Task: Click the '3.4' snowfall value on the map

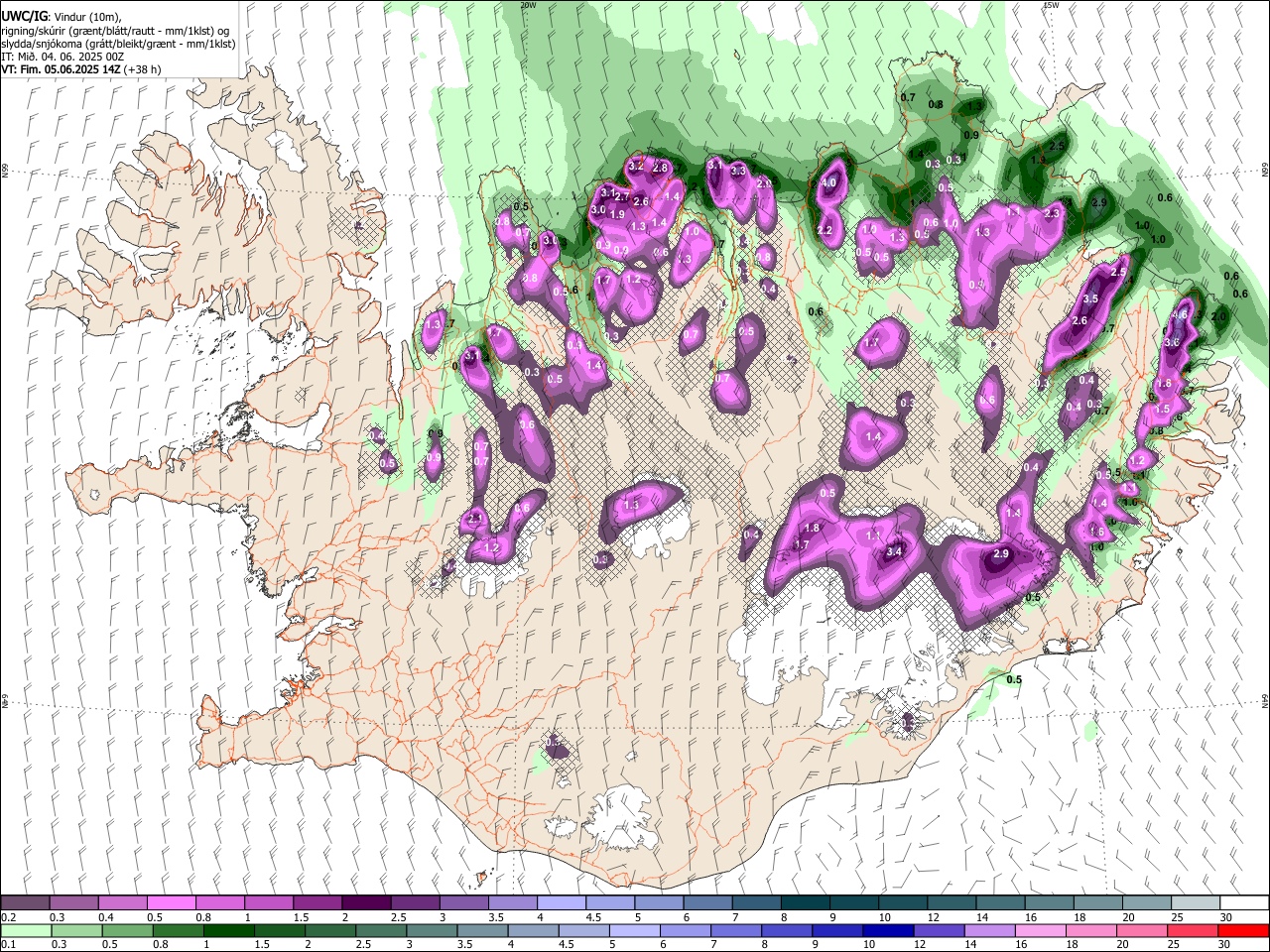Action: click(893, 551)
